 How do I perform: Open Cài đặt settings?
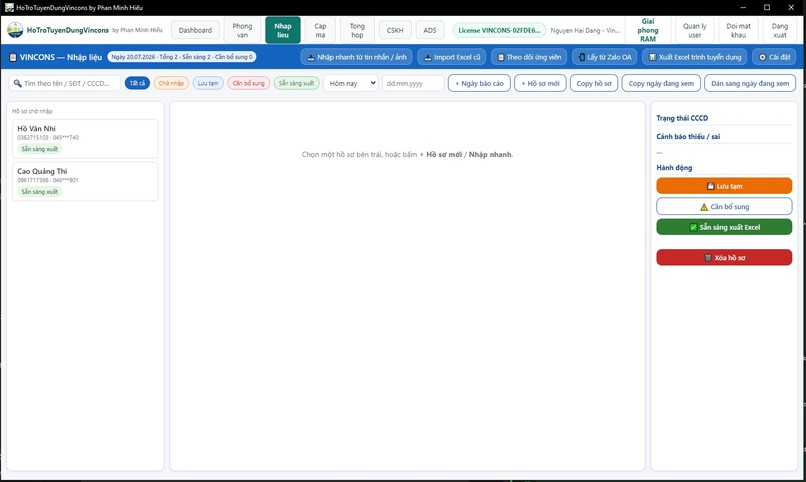774,57
